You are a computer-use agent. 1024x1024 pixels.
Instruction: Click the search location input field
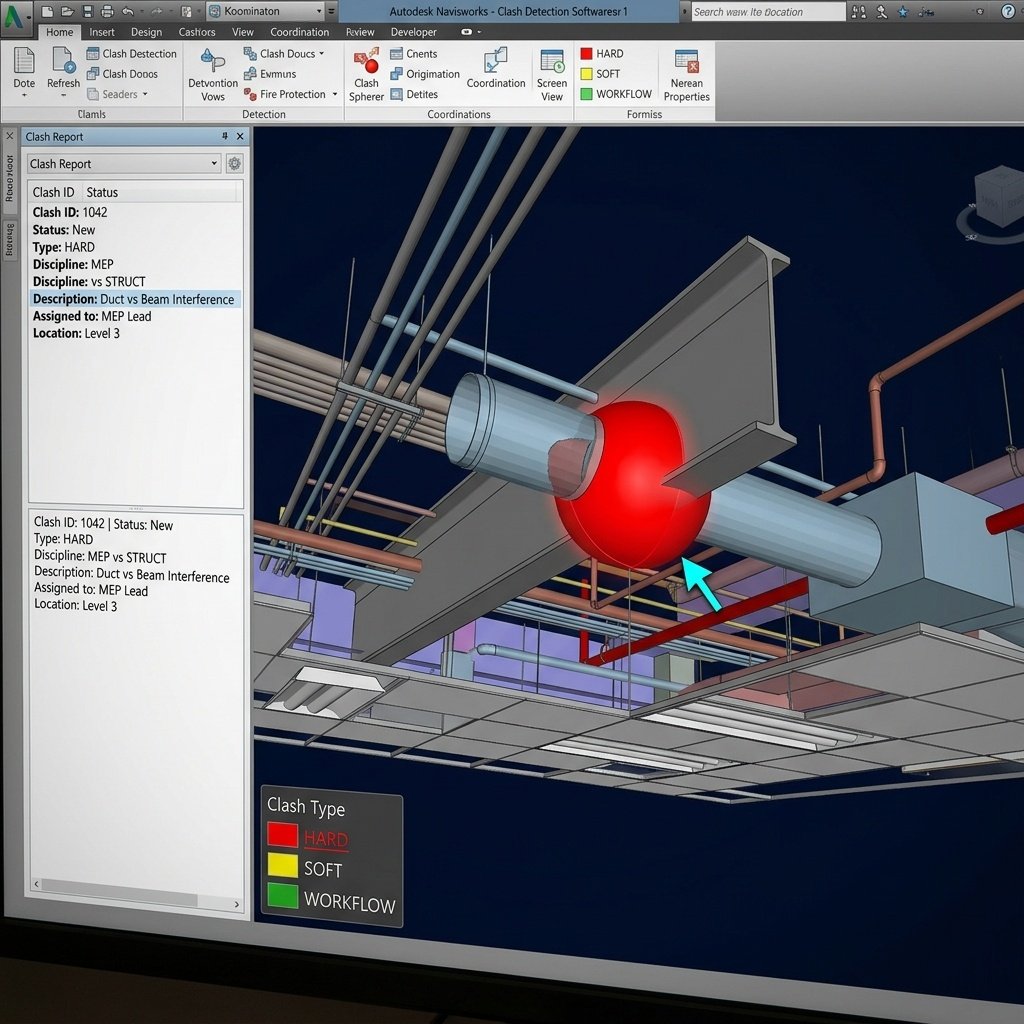pyautogui.click(x=768, y=12)
